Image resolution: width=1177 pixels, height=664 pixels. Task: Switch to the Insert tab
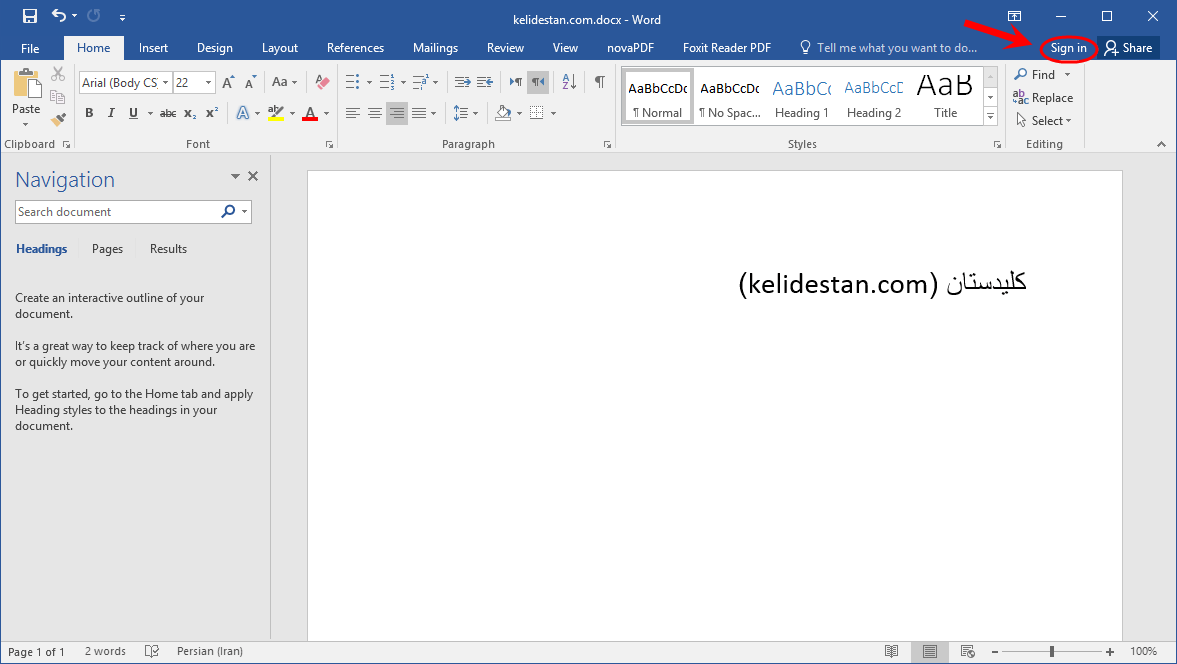[153, 48]
